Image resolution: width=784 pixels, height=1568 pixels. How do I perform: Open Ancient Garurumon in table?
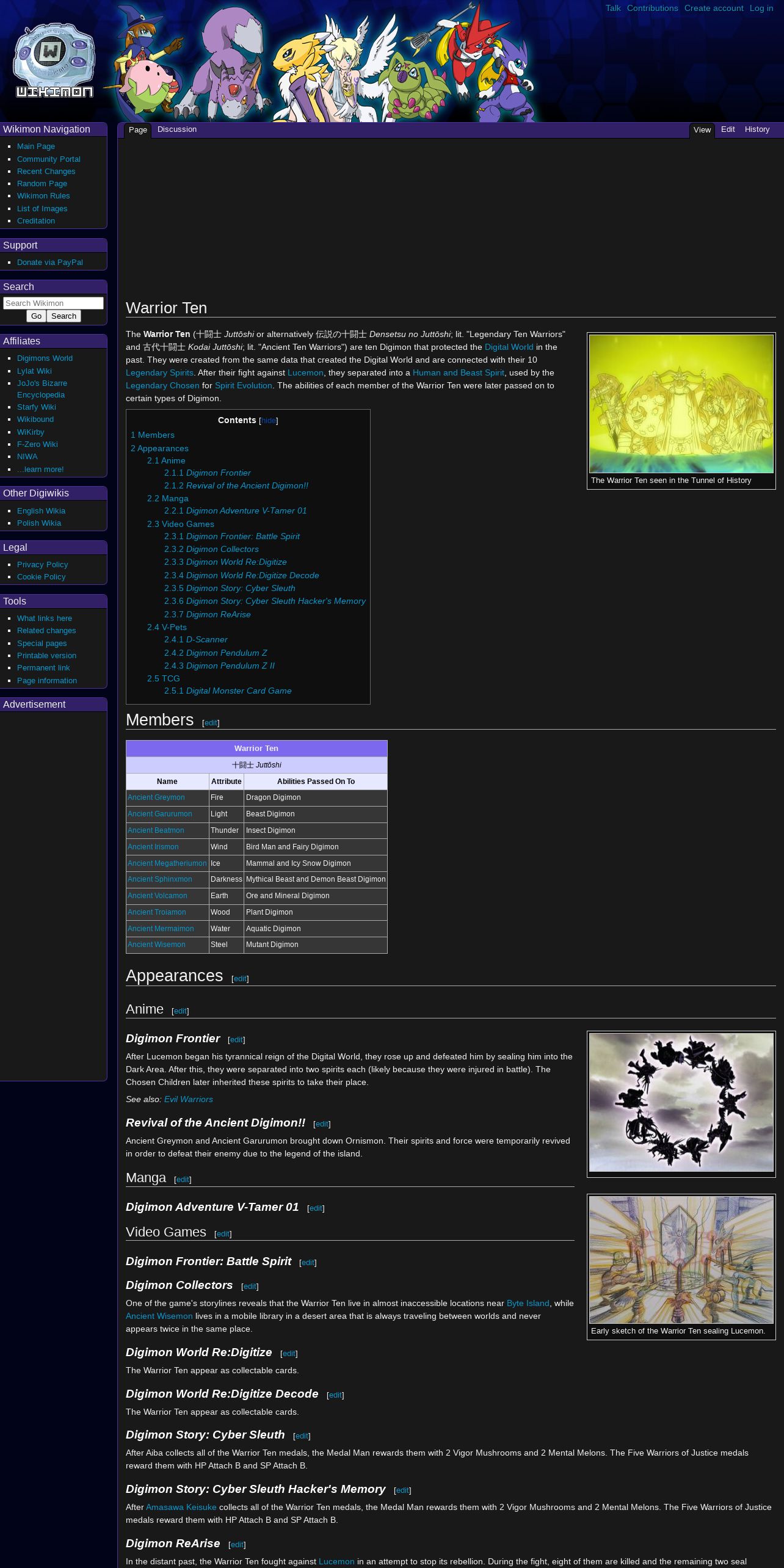point(160,814)
